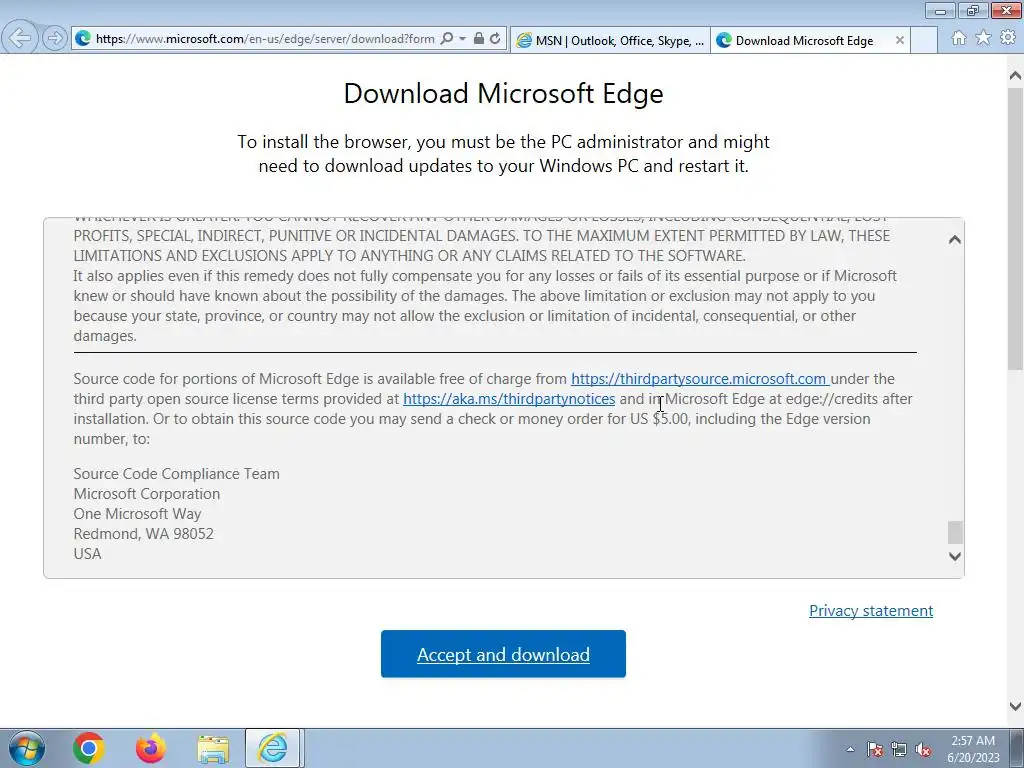The height and width of the screenshot is (768, 1024).
Task: Click the main page scrollbar thumb
Action: pyautogui.click(x=1015, y=229)
